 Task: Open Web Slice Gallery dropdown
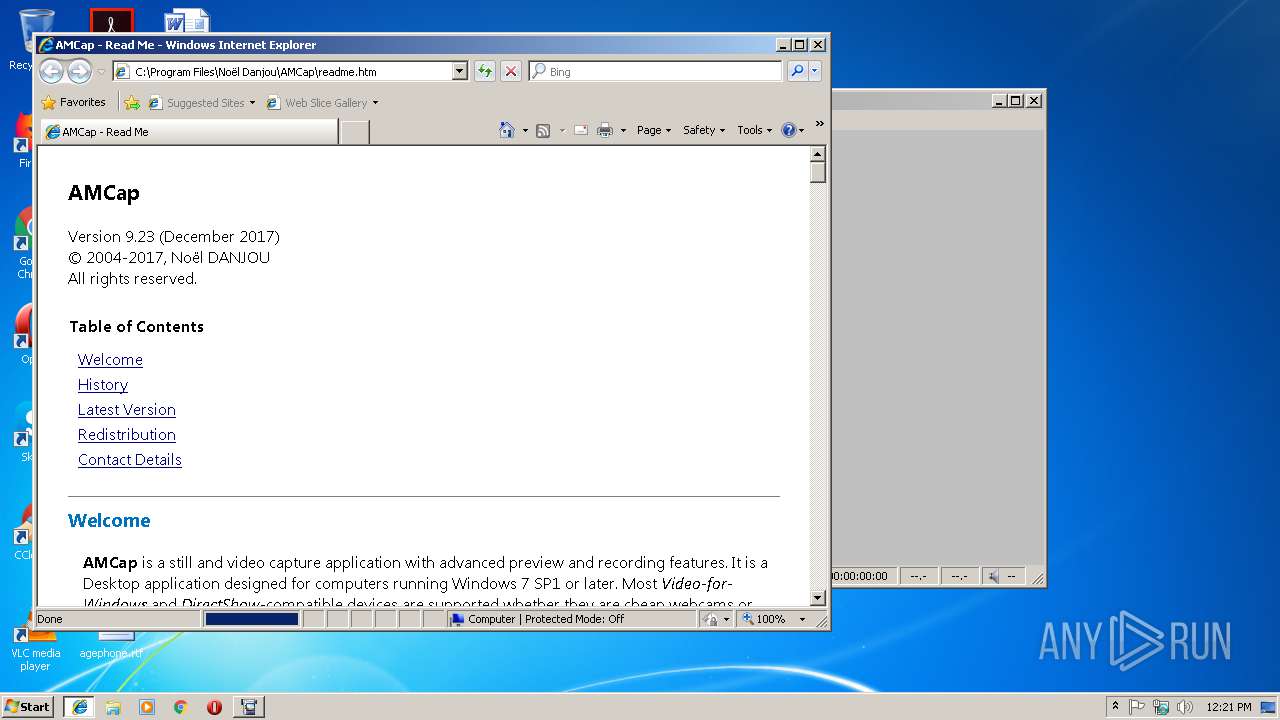pos(375,102)
